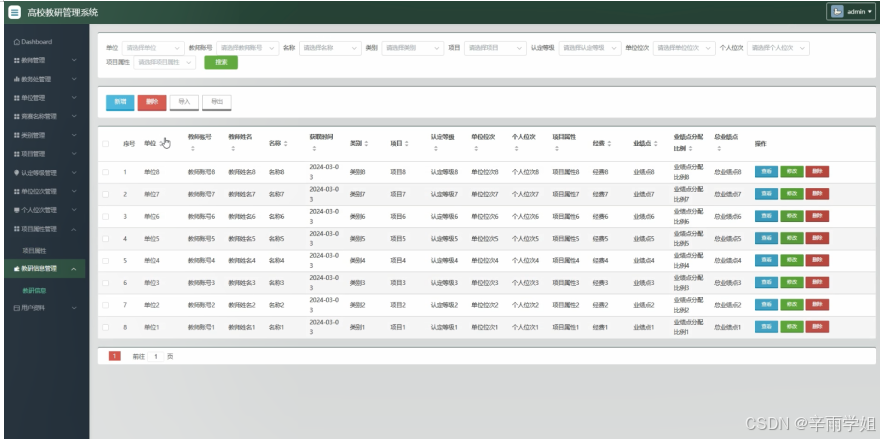The width and height of the screenshot is (880, 439).
Task: Check the checkbox for row 单位4
Action: pos(106,260)
